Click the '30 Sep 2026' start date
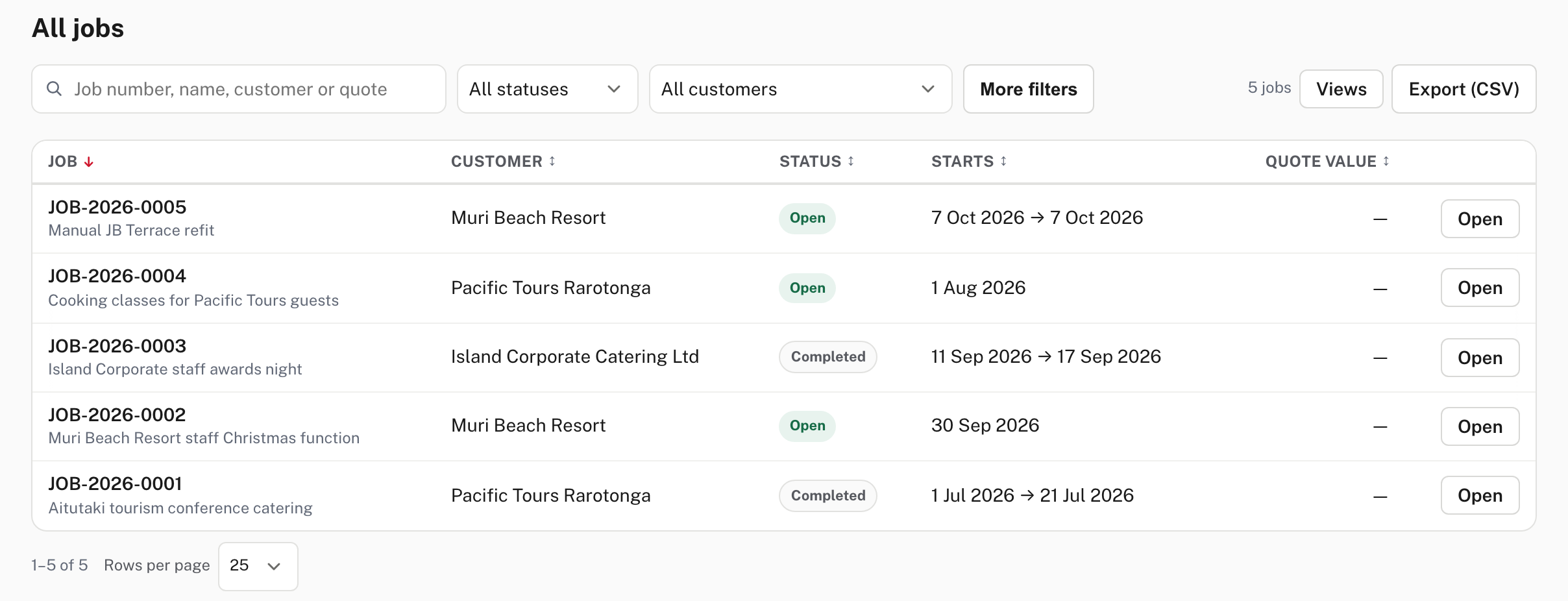 (x=985, y=425)
